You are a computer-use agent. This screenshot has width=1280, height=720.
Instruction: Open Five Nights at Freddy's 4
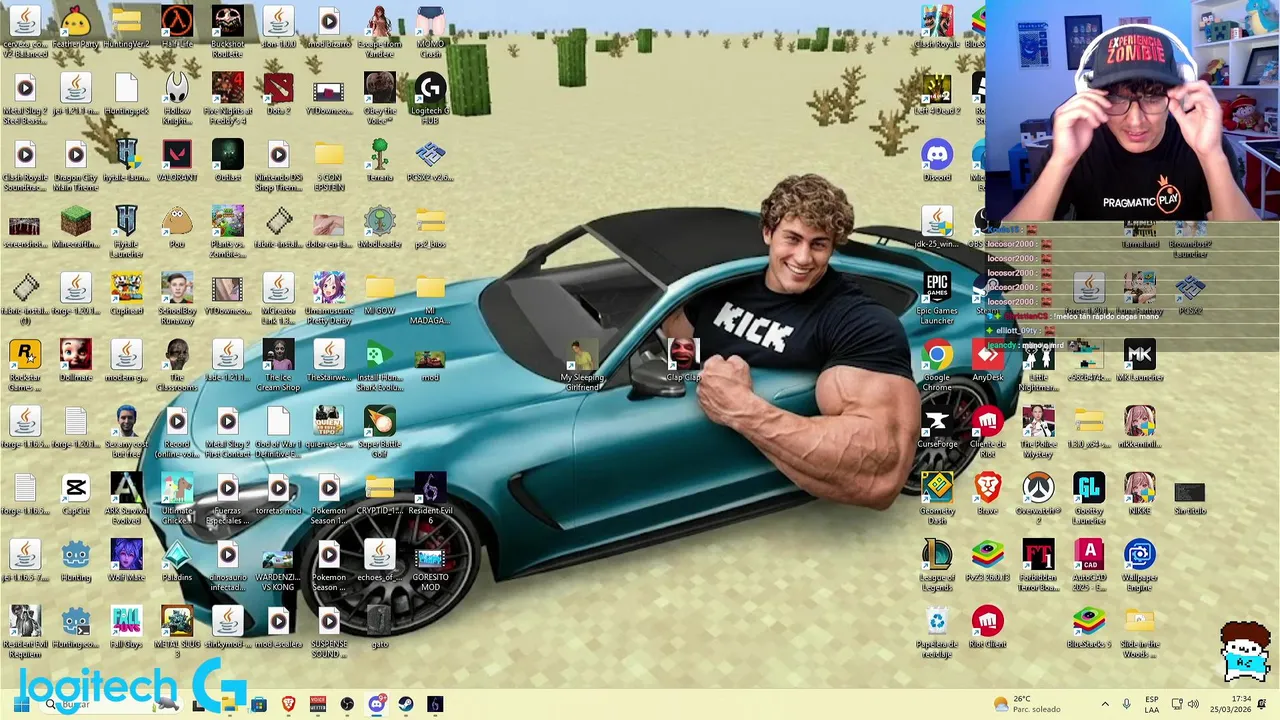pyautogui.click(x=227, y=100)
